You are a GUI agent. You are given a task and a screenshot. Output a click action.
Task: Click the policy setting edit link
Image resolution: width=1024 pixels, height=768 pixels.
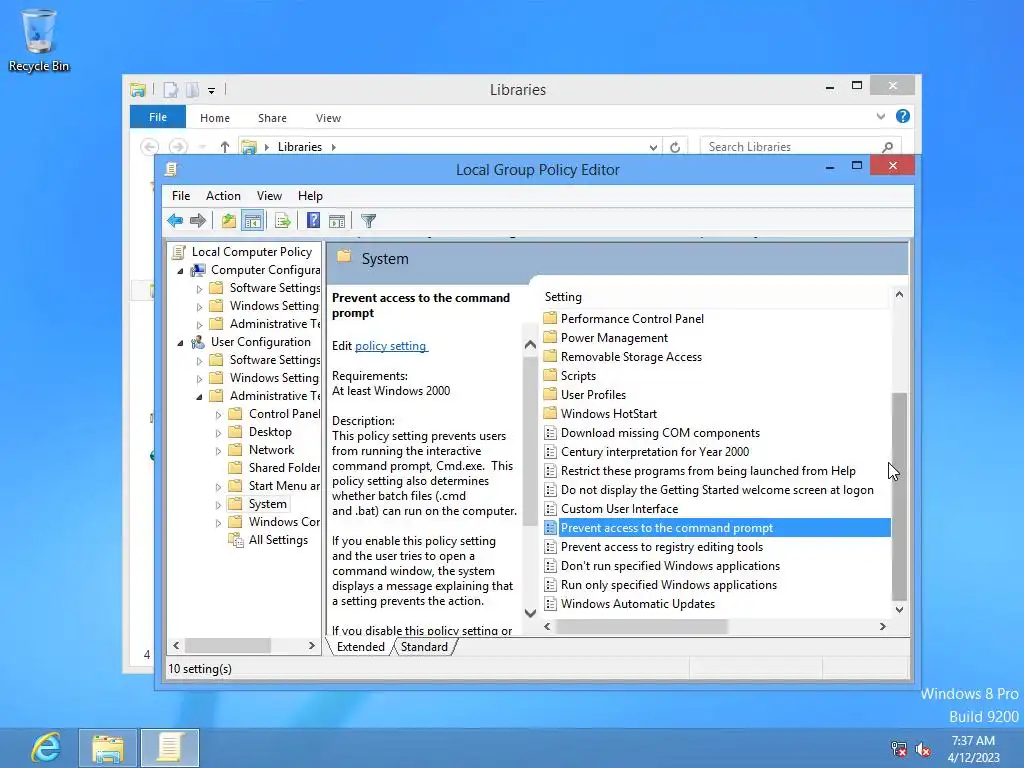391,346
